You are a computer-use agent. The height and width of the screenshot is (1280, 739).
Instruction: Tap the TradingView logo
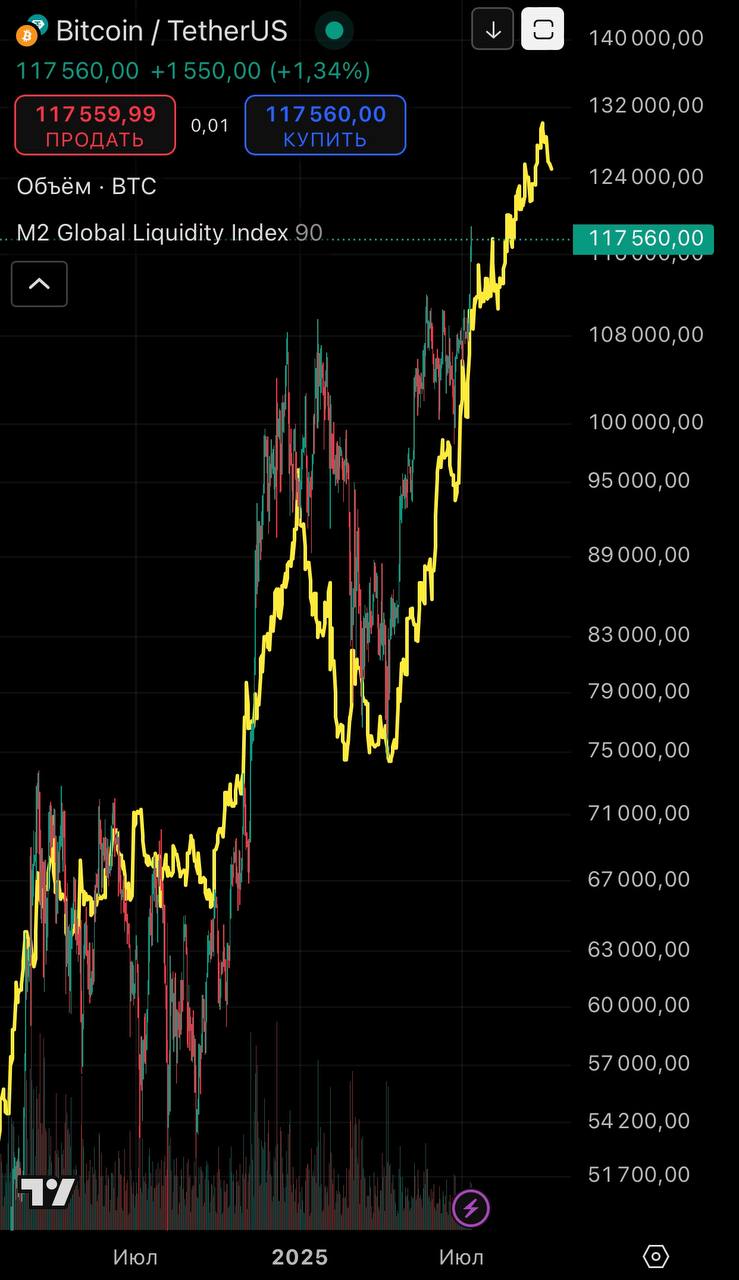click(x=47, y=1192)
